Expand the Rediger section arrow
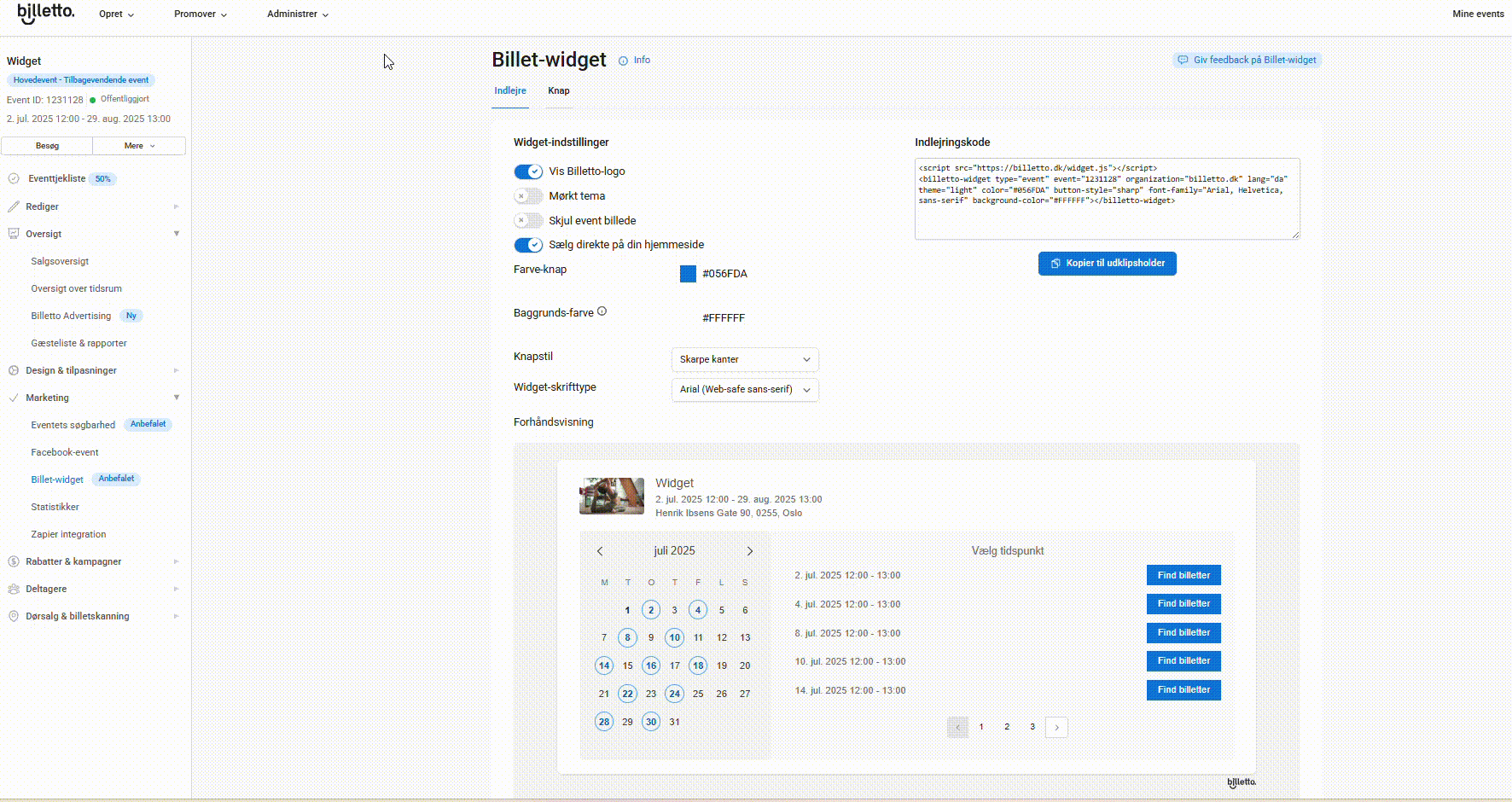The height and width of the screenshot is (802, 1512). tap(177, 206)
